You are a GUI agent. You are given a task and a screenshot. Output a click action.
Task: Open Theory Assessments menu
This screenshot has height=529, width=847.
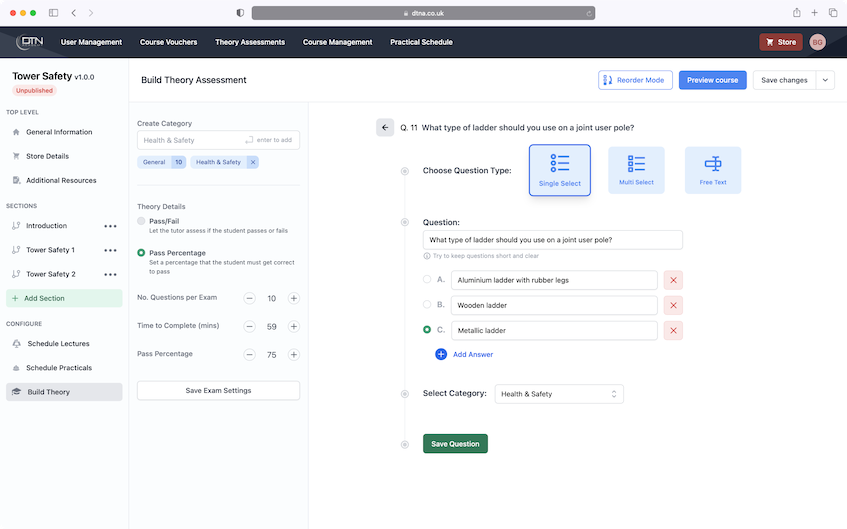coord(250,42)
